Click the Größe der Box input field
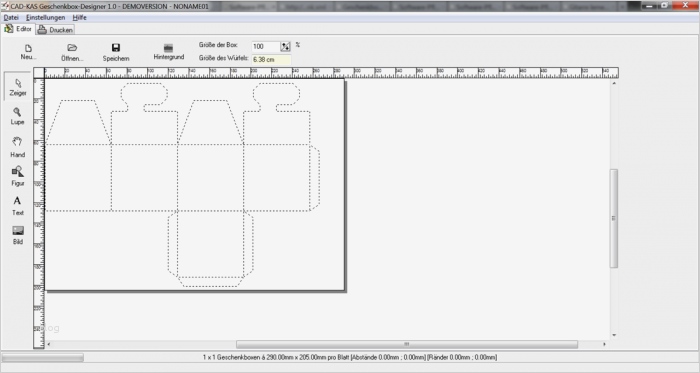Viewport: 700px width, 373px height. coord(266,46)
